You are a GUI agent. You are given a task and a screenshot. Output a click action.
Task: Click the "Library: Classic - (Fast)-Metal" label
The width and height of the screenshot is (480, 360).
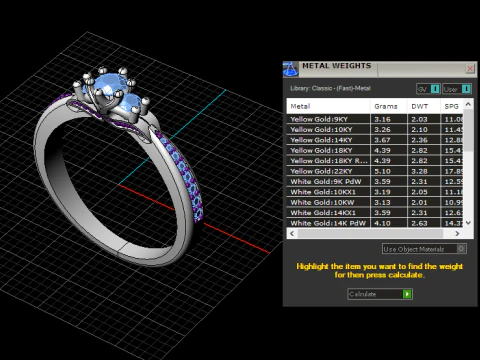pos(330,88)
